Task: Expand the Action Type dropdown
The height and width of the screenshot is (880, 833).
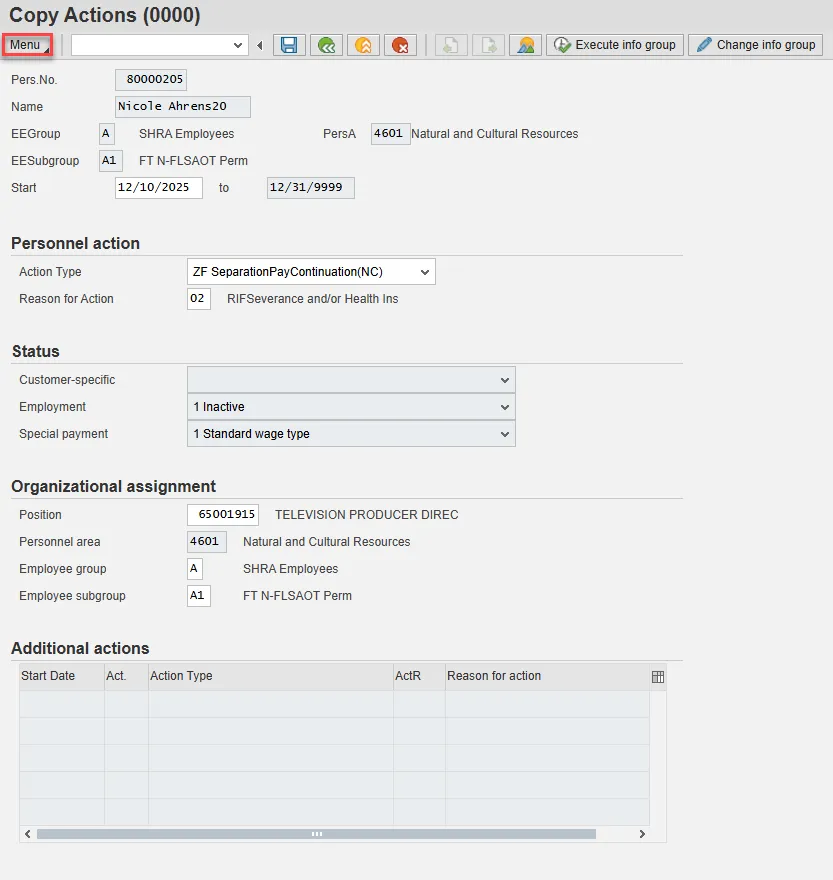Action: click(x=426, y=272)
